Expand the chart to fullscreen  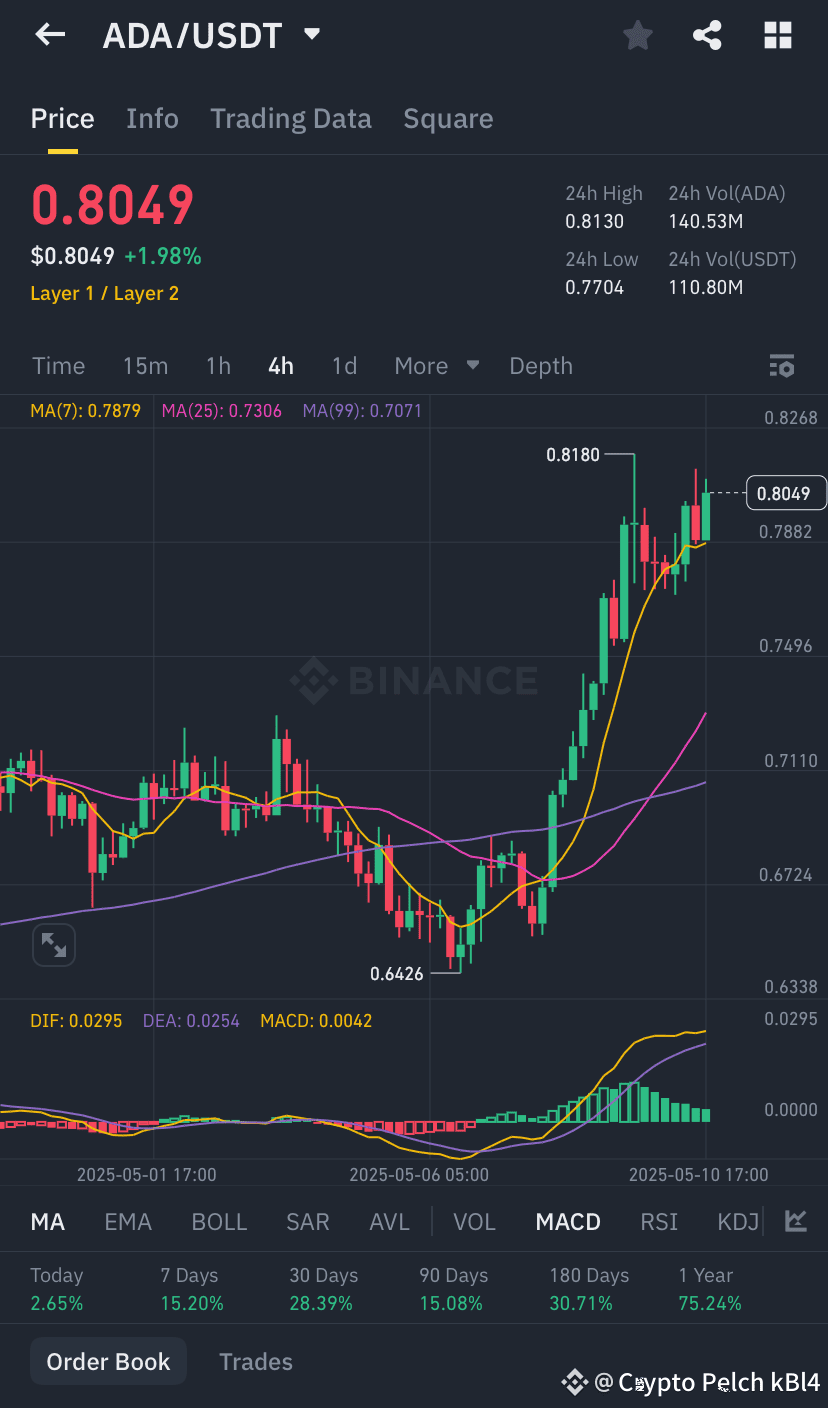click(x=53, y=944)
